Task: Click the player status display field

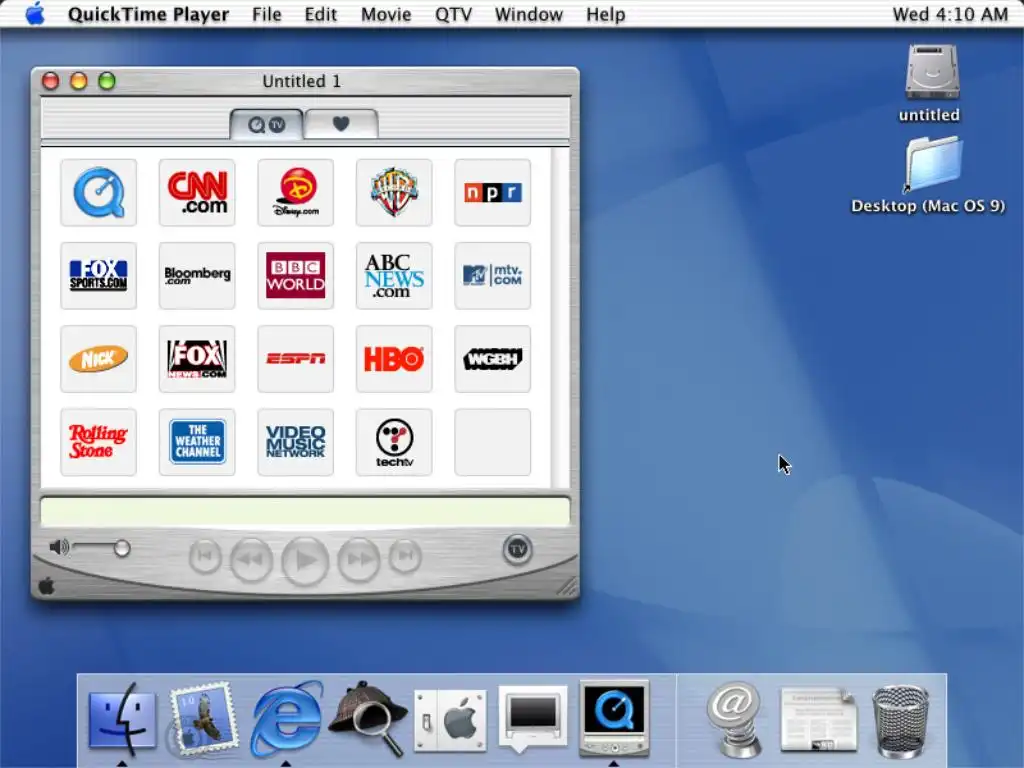Action: pos(305,511)
